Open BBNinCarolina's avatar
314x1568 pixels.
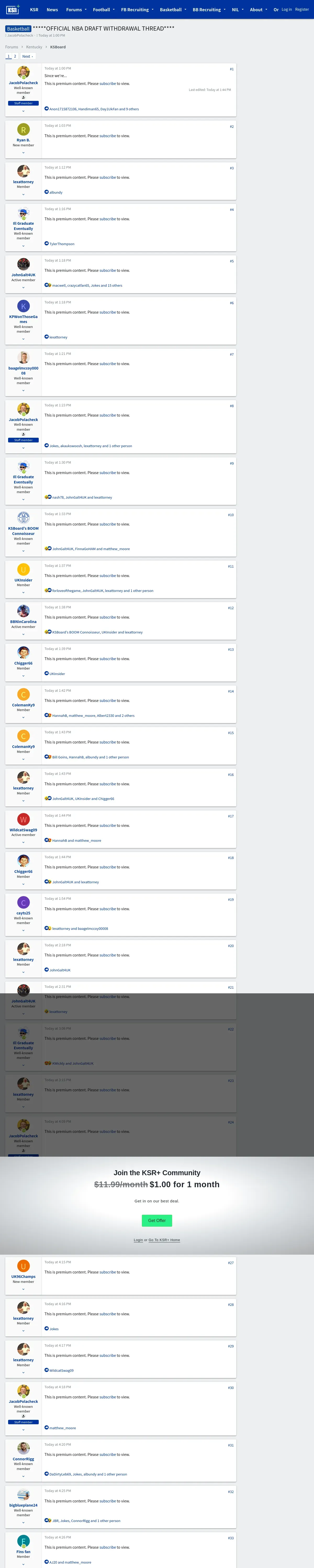tap(23, 611)
